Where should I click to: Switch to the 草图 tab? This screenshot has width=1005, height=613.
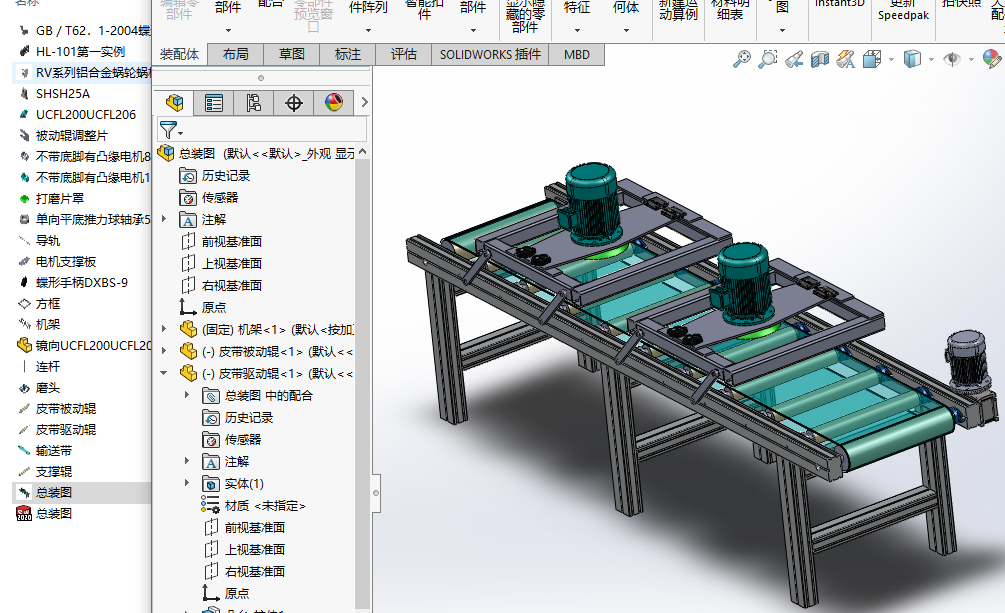(292, 55)
